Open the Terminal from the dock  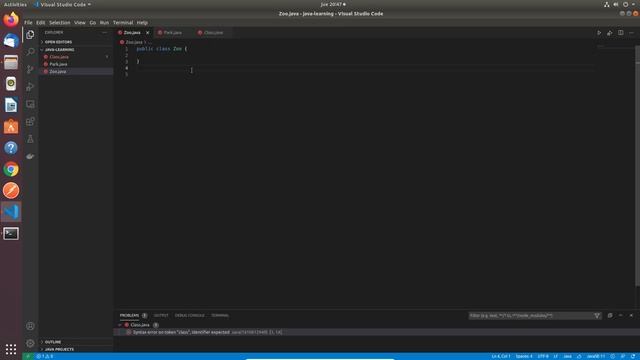tap(11, 233)
